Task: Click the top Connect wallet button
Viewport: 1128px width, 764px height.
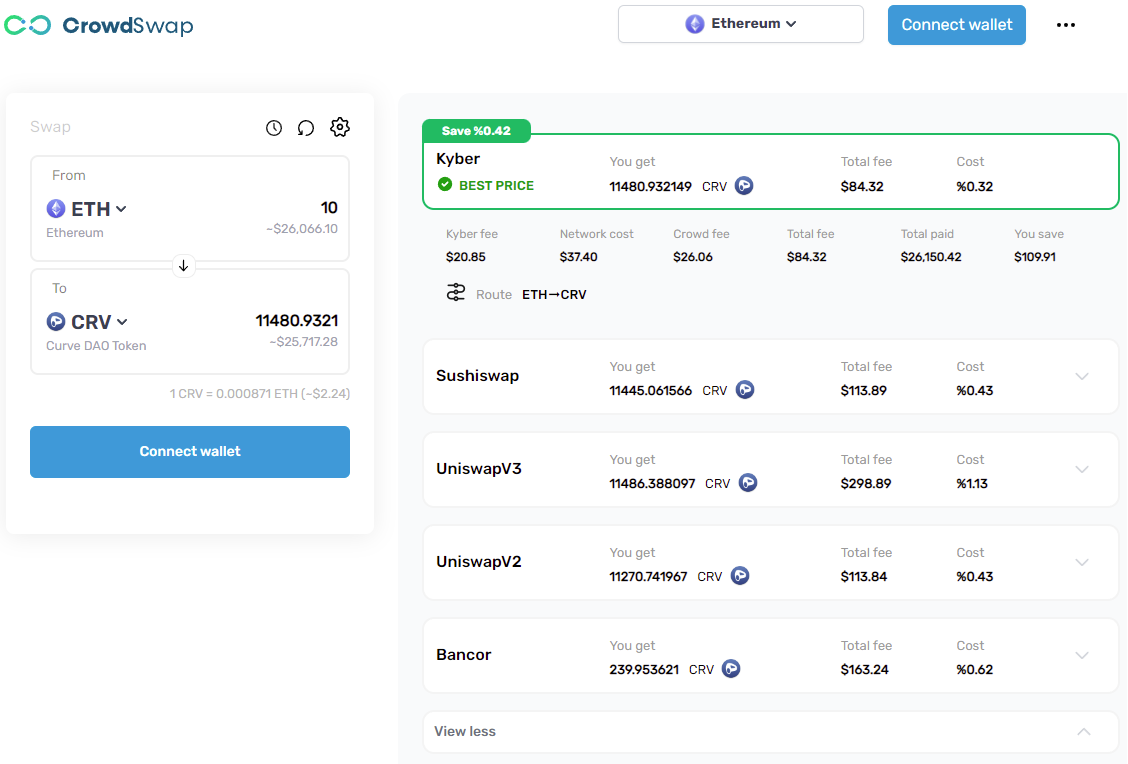Action: click(x=956, y=24)
